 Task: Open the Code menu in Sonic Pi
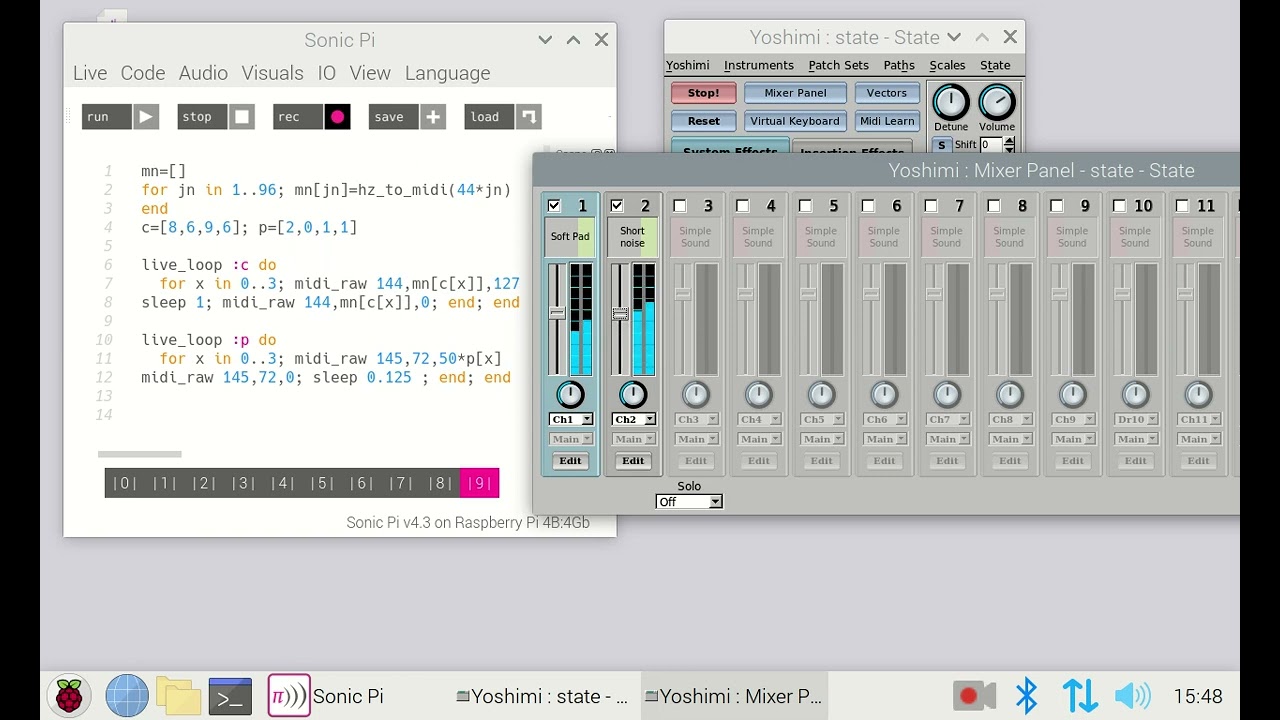coord(143,73)
